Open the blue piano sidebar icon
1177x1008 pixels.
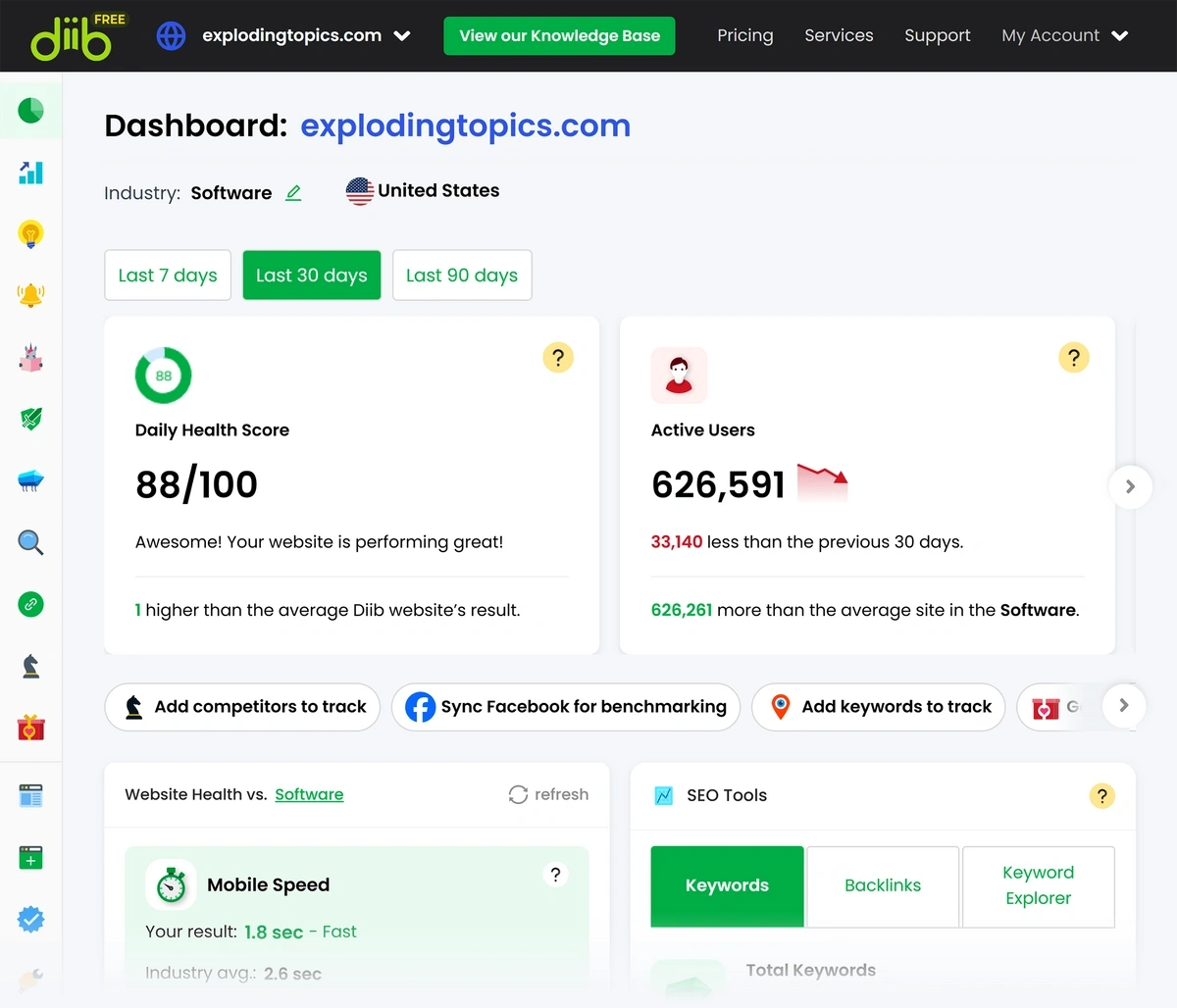(30, 480)
